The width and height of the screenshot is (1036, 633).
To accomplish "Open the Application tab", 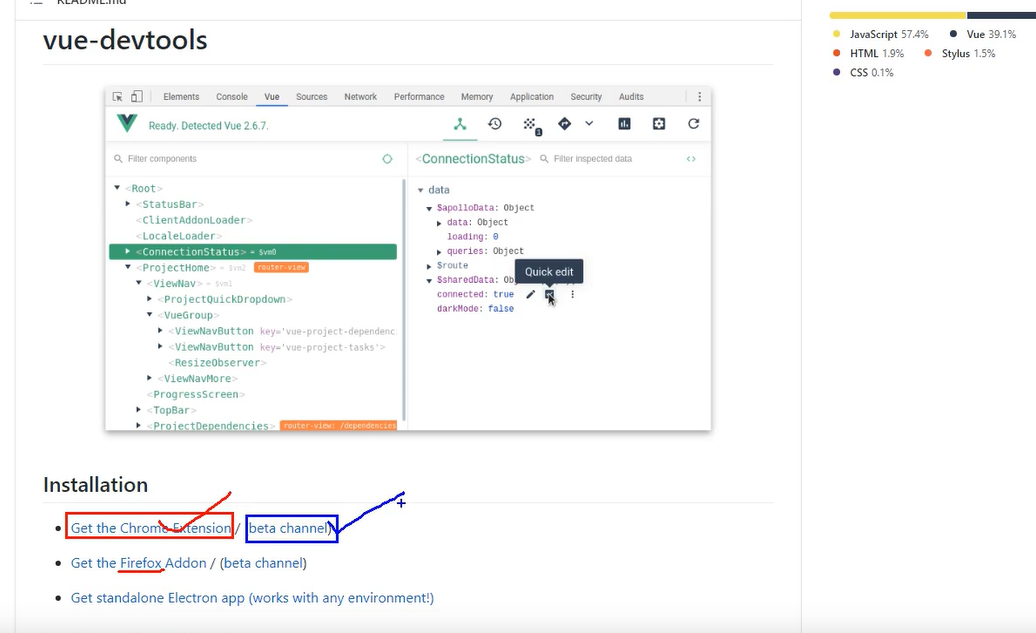I will 532,96.
